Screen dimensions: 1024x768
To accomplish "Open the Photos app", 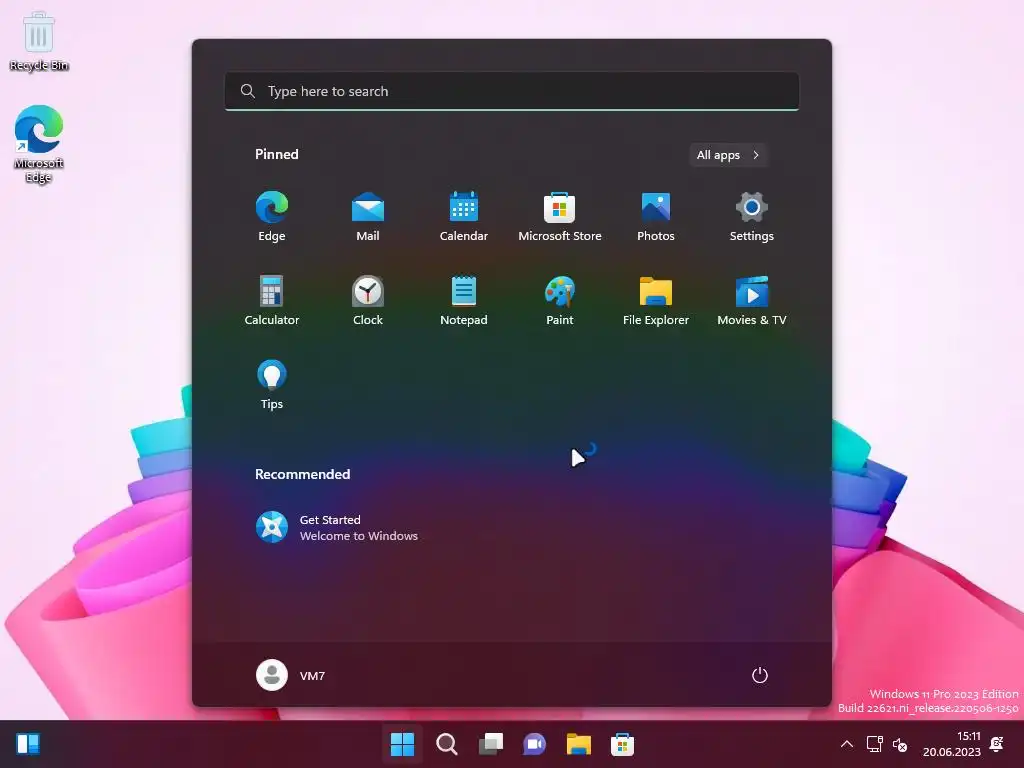I will click(x=656, y=217).
